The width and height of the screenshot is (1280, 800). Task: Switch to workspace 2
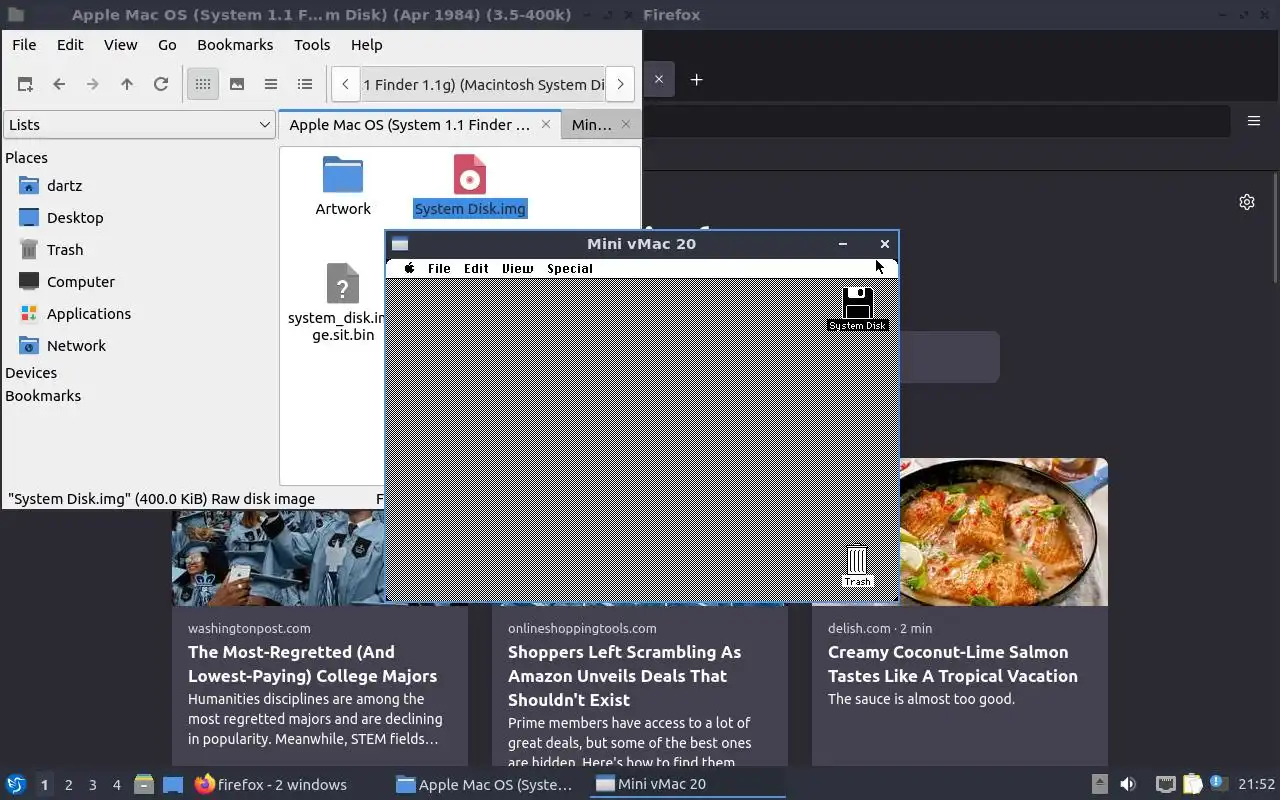click(x=68, y=785)
